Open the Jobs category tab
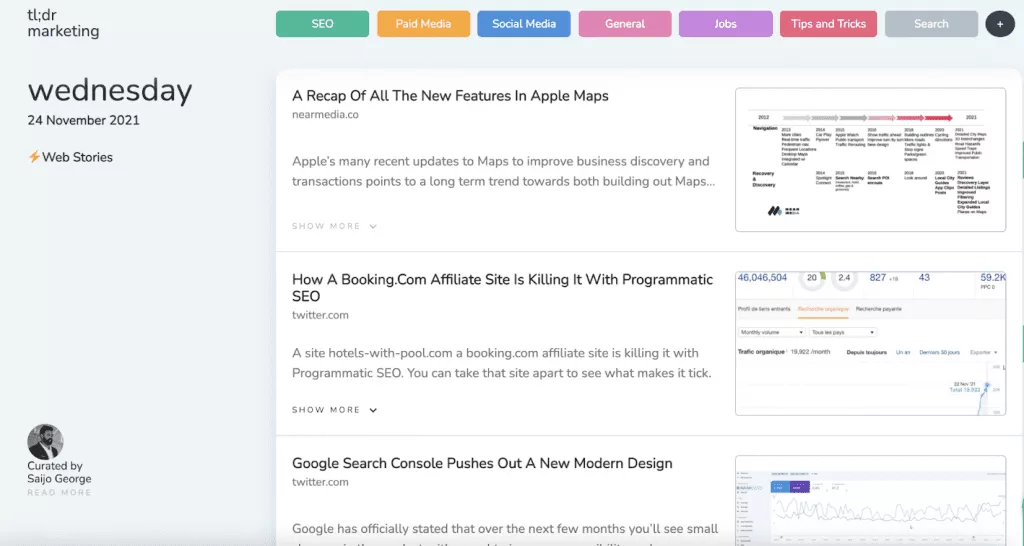Viewport: 1024px width, 546px height. [726, 24]
